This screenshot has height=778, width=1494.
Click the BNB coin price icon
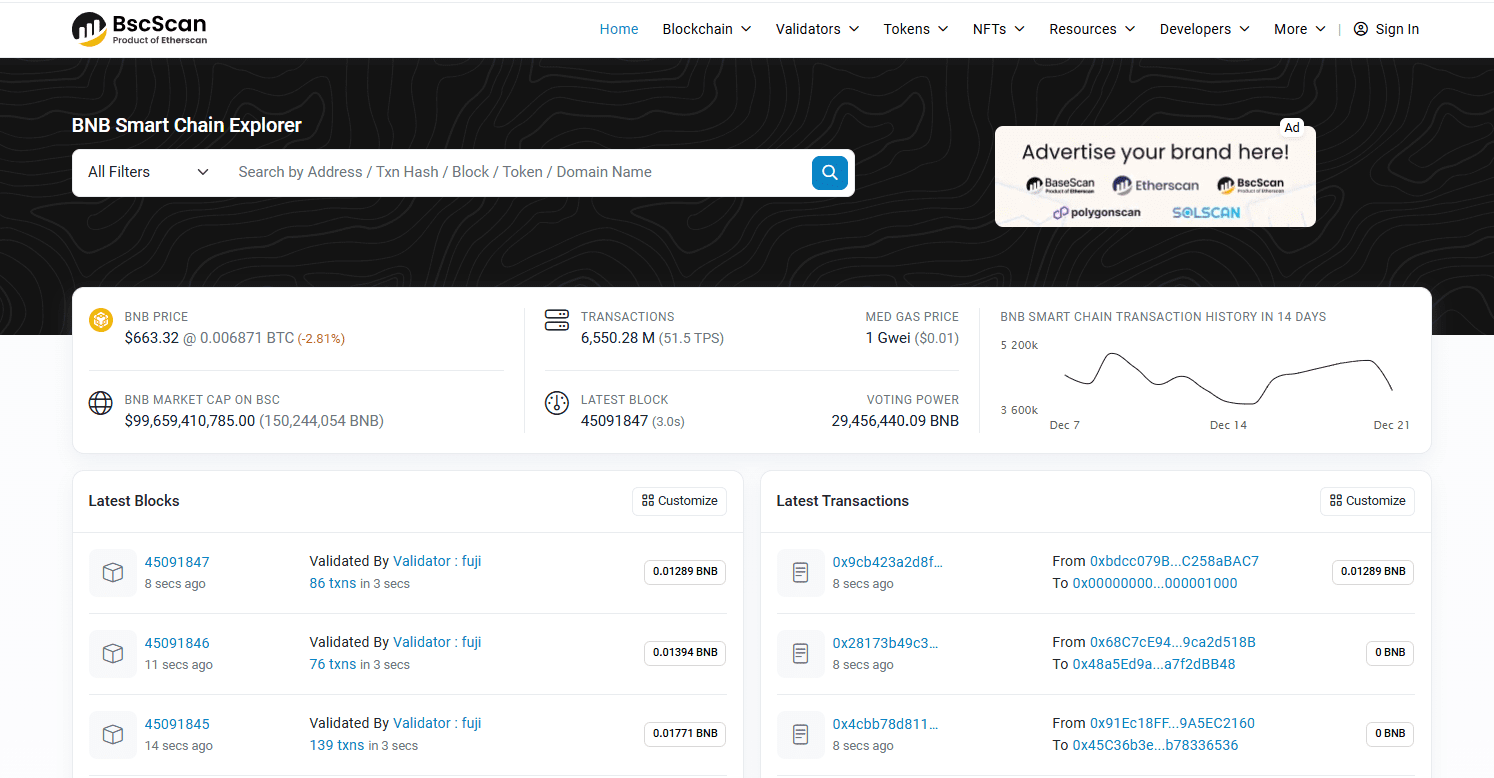(101, 320)
